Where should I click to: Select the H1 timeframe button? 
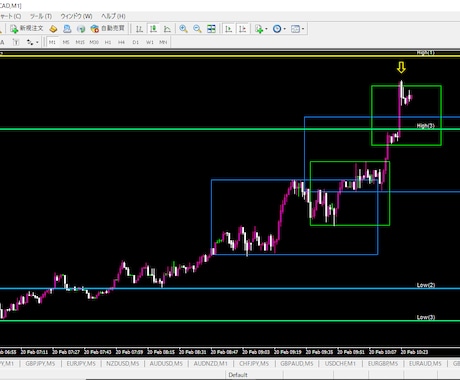pyautogui.click(x=108, y=42)
